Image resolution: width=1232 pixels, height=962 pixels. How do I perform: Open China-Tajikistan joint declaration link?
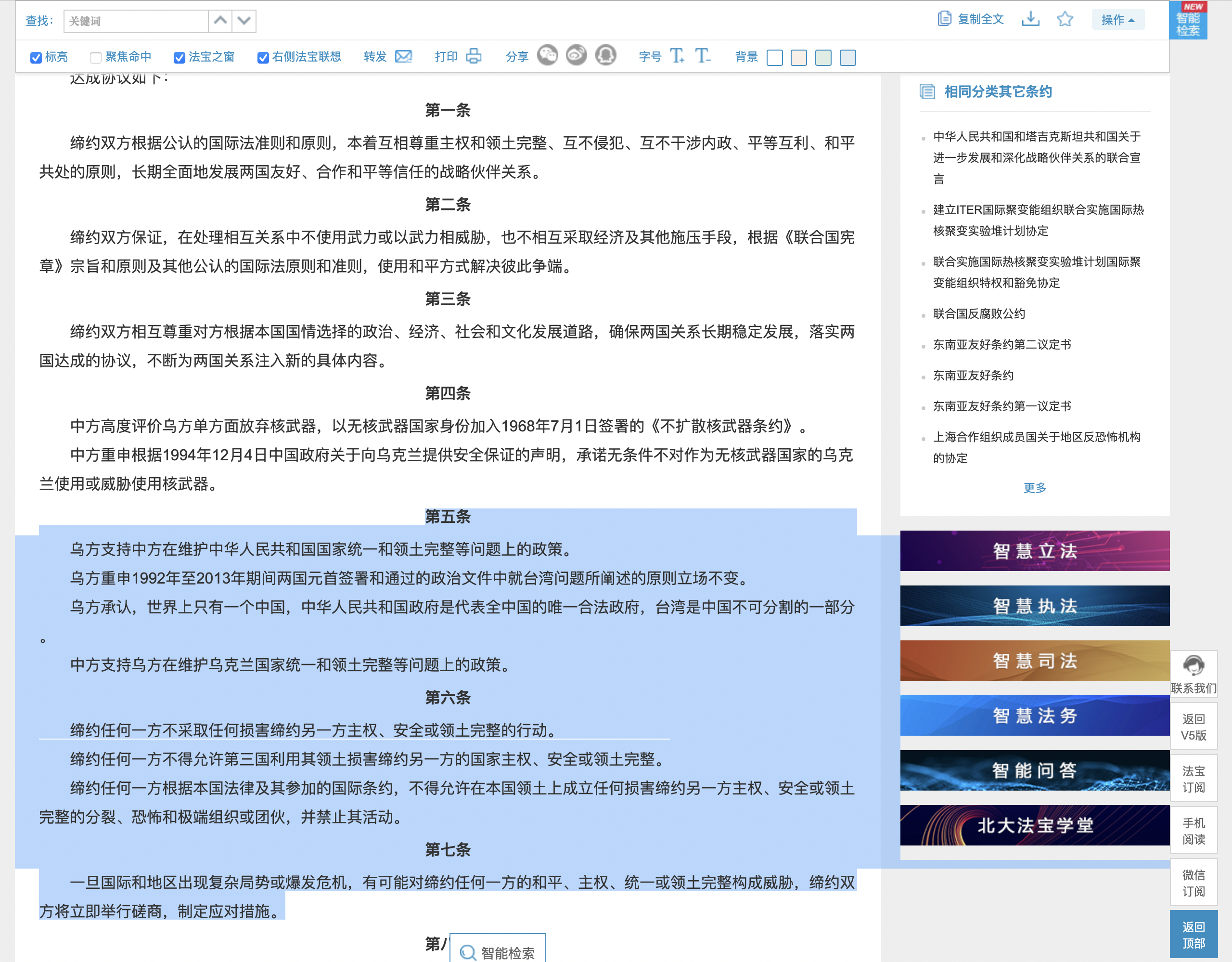pos(1037,157)
